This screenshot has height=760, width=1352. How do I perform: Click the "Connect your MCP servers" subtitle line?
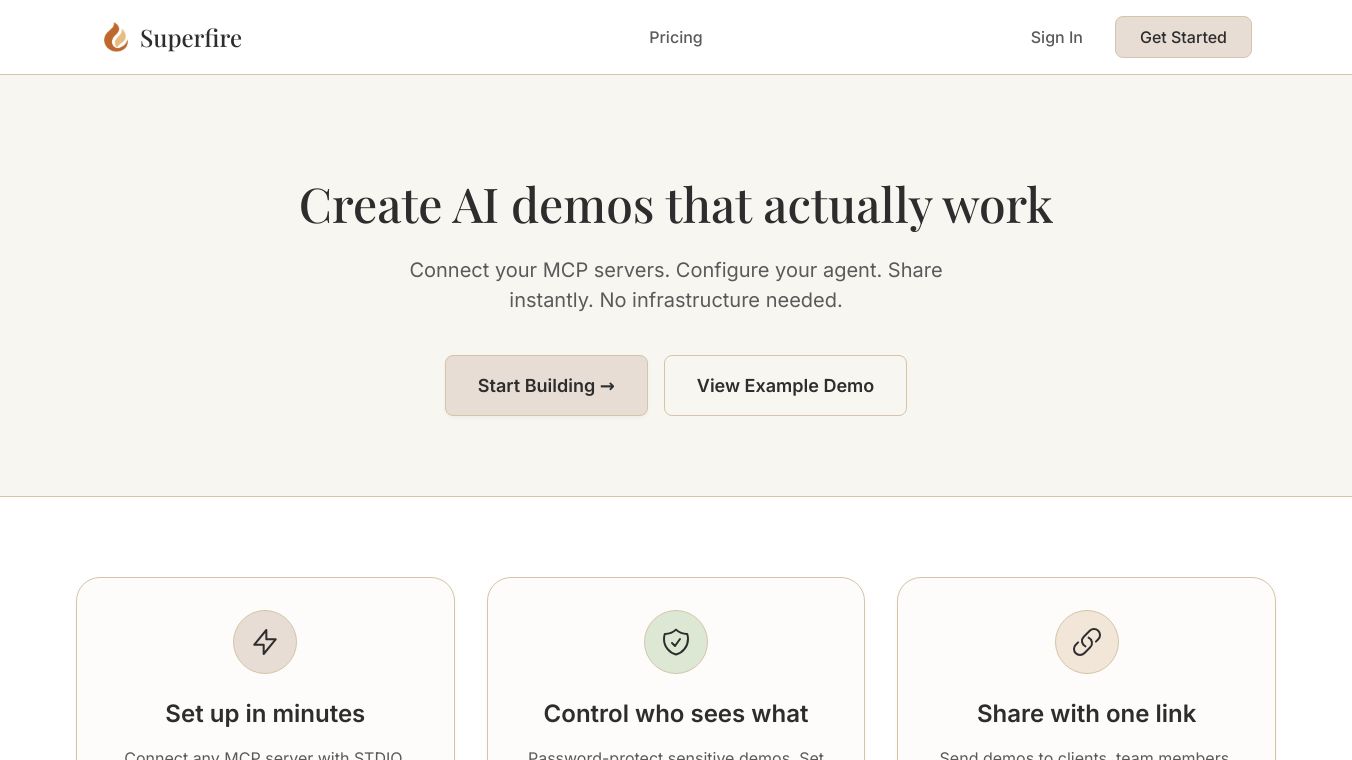coord(676,270)
